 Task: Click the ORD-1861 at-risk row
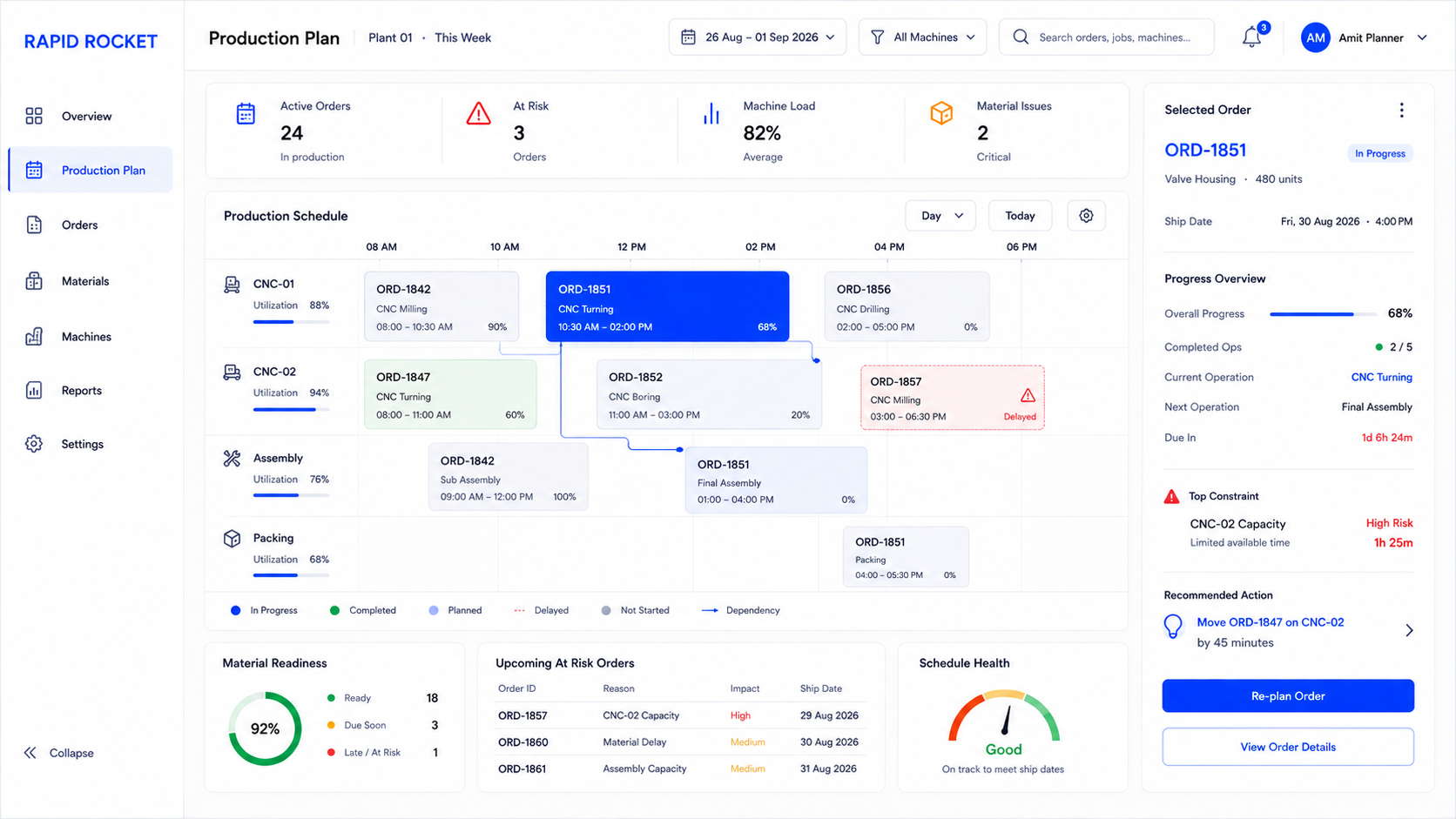click(x=680, y=769)
